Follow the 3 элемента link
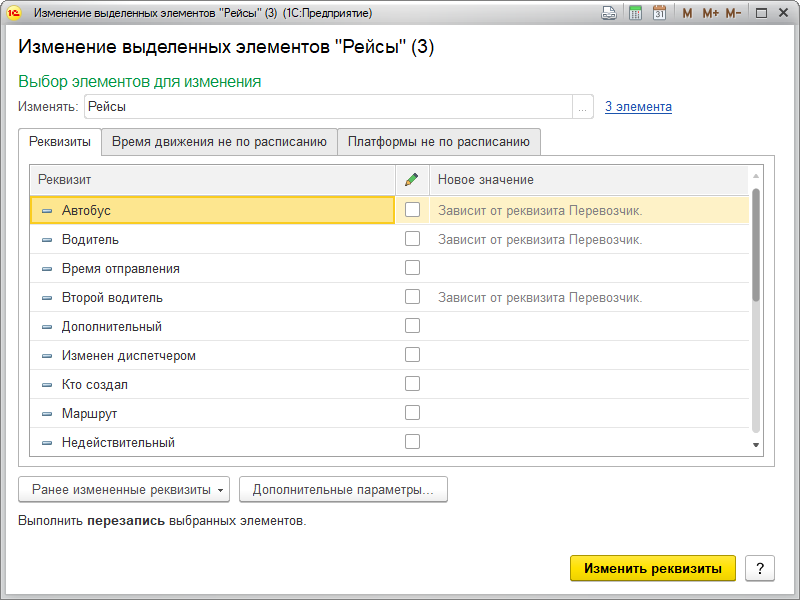 [x=638, y=107]
